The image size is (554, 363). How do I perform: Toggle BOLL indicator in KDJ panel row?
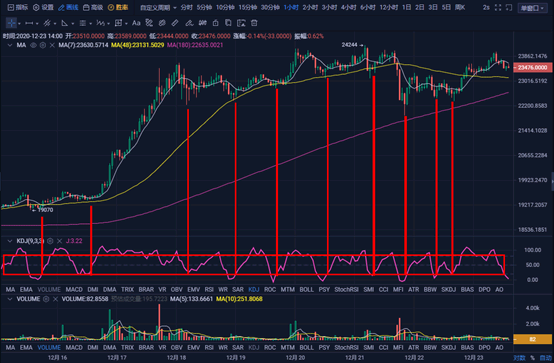(307, 289)
